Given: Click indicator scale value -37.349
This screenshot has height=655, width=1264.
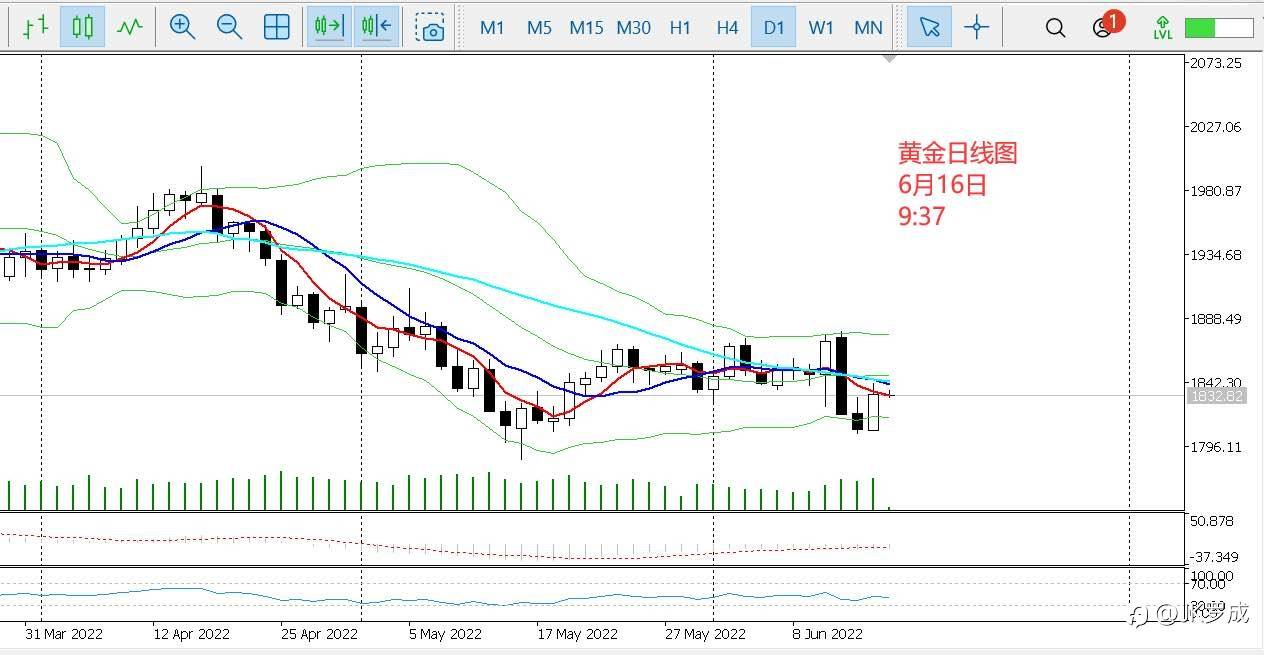Looking at the screenshot, I should click(x=1214, y=557).
